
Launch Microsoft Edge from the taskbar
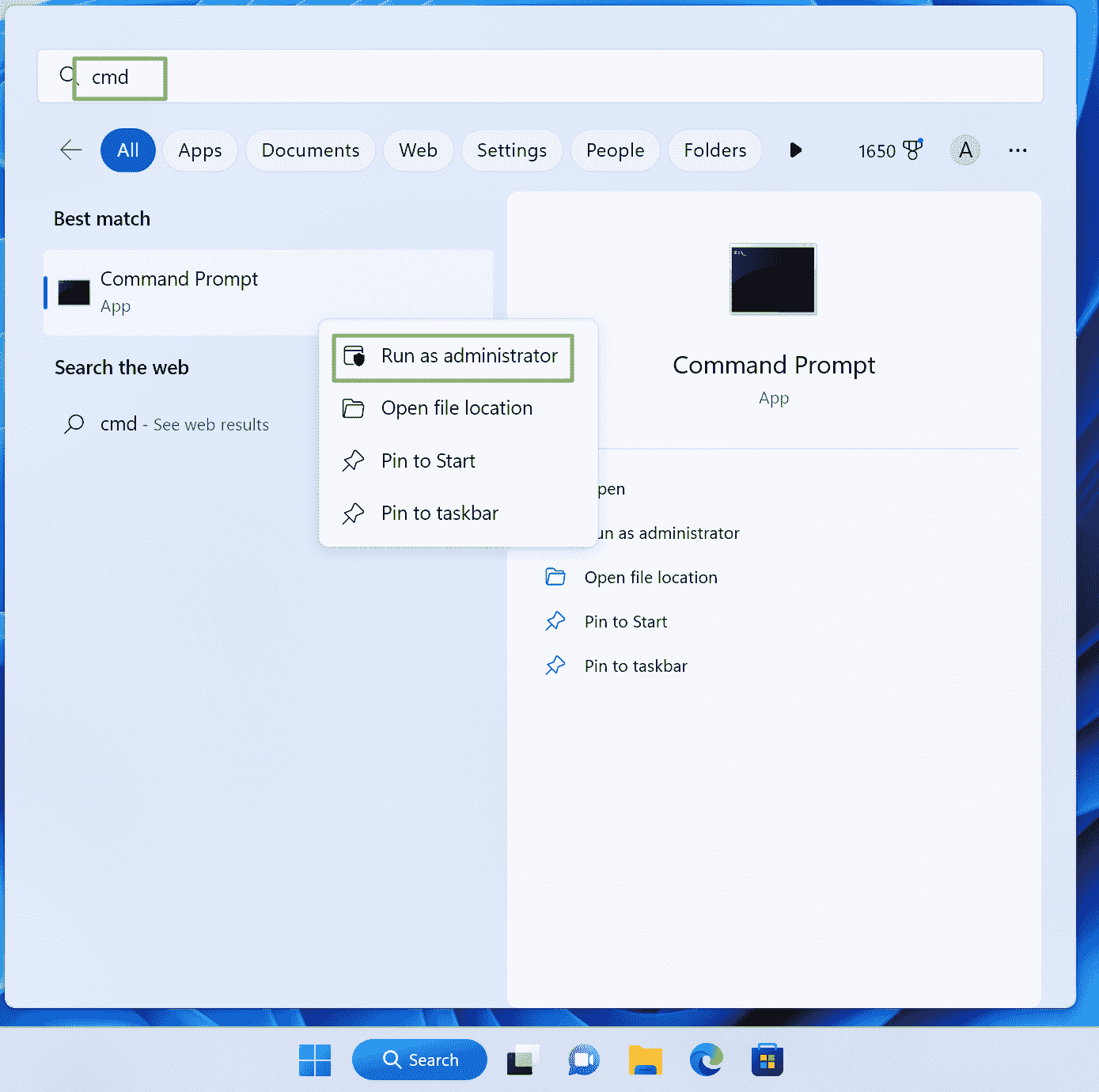707,1060
